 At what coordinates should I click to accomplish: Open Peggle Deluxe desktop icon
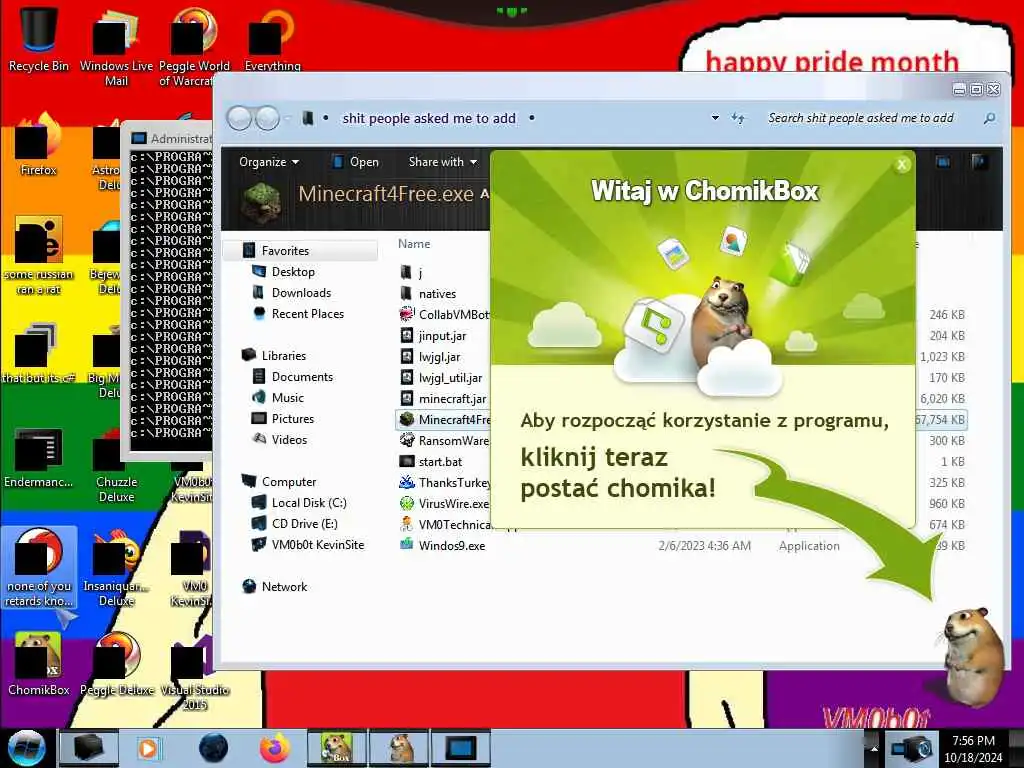(x=117, y=664)
